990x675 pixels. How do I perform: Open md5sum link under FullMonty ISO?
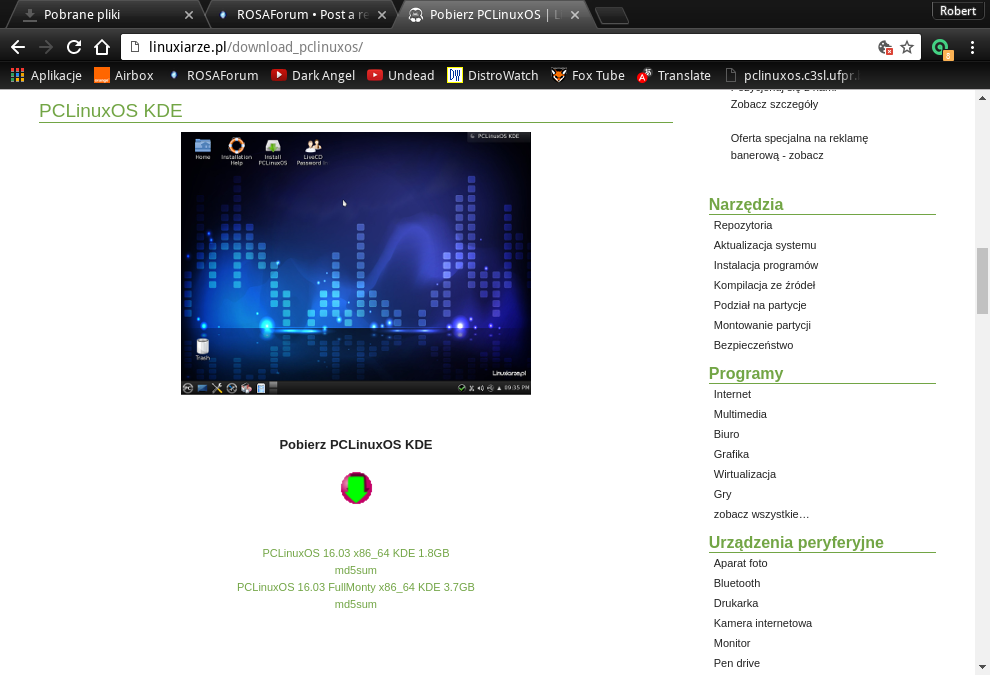[x=355, y=604]
